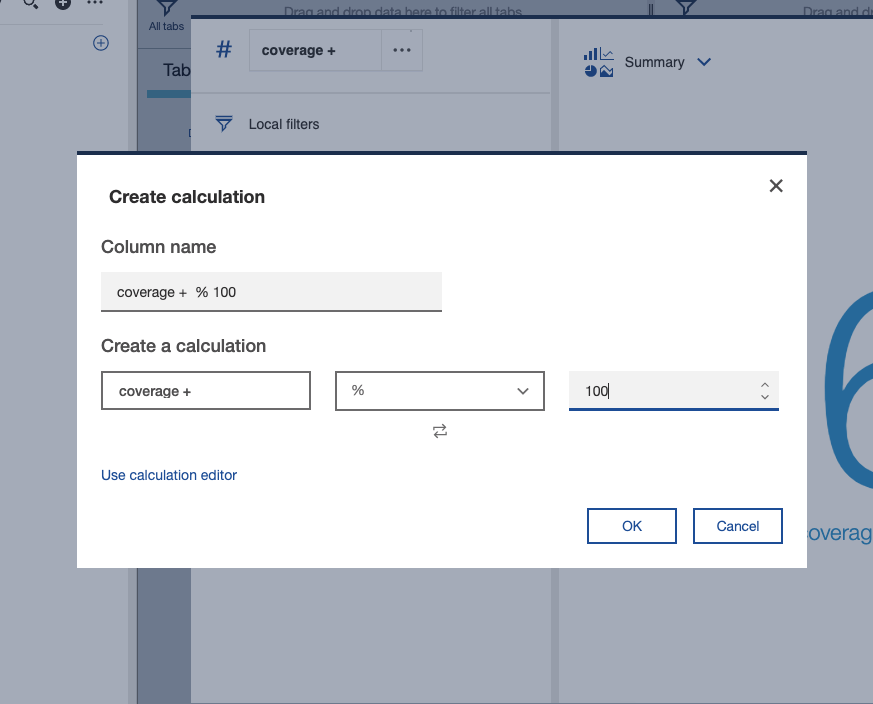873x704 pixels.
Task: Close the Create calculation dialog
Action: pyautogui.click(x=776, y=186)
